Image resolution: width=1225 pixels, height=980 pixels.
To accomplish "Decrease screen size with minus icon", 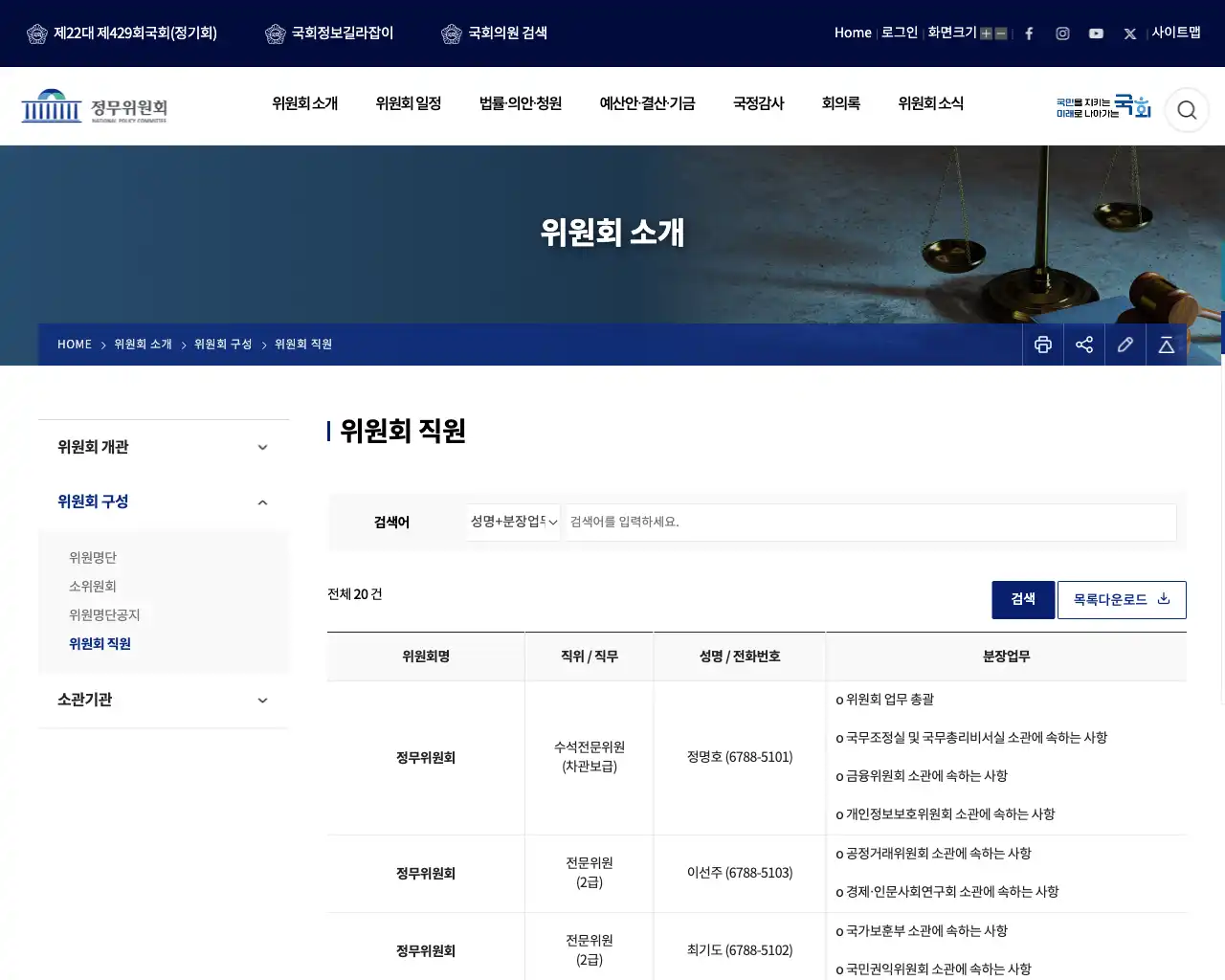I will click(1001, 33).
